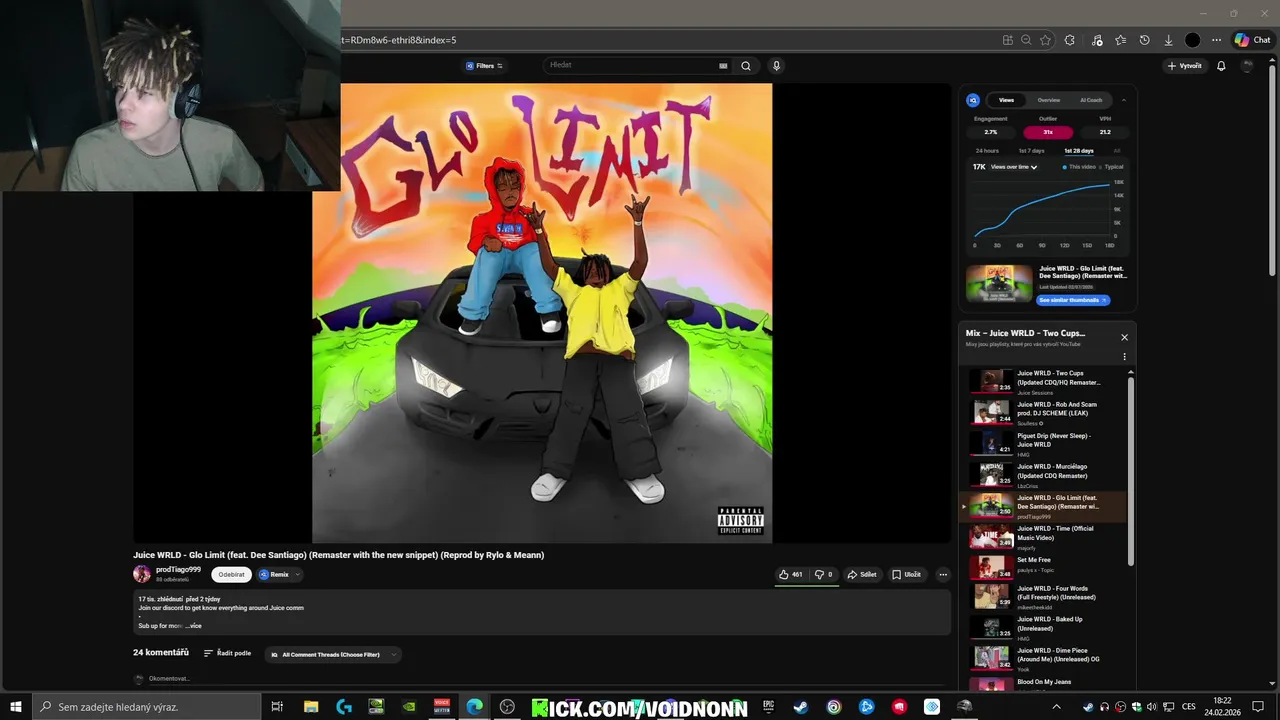The width and height of the screenshot is (1280, 720).
Task: Open Windows Start menu
Action: pos(16,707)
